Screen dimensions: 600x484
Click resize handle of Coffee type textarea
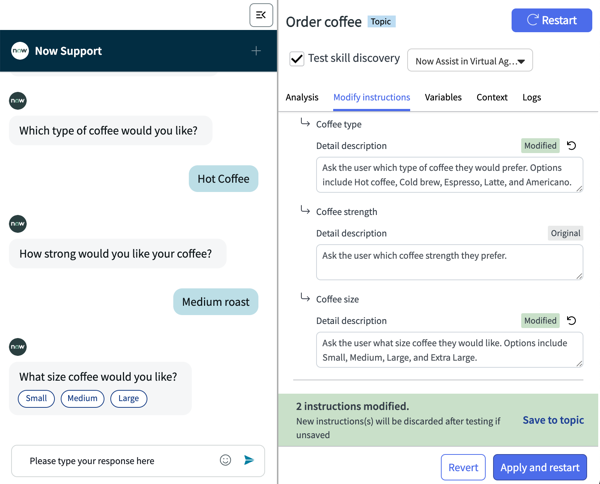[579, 189]
